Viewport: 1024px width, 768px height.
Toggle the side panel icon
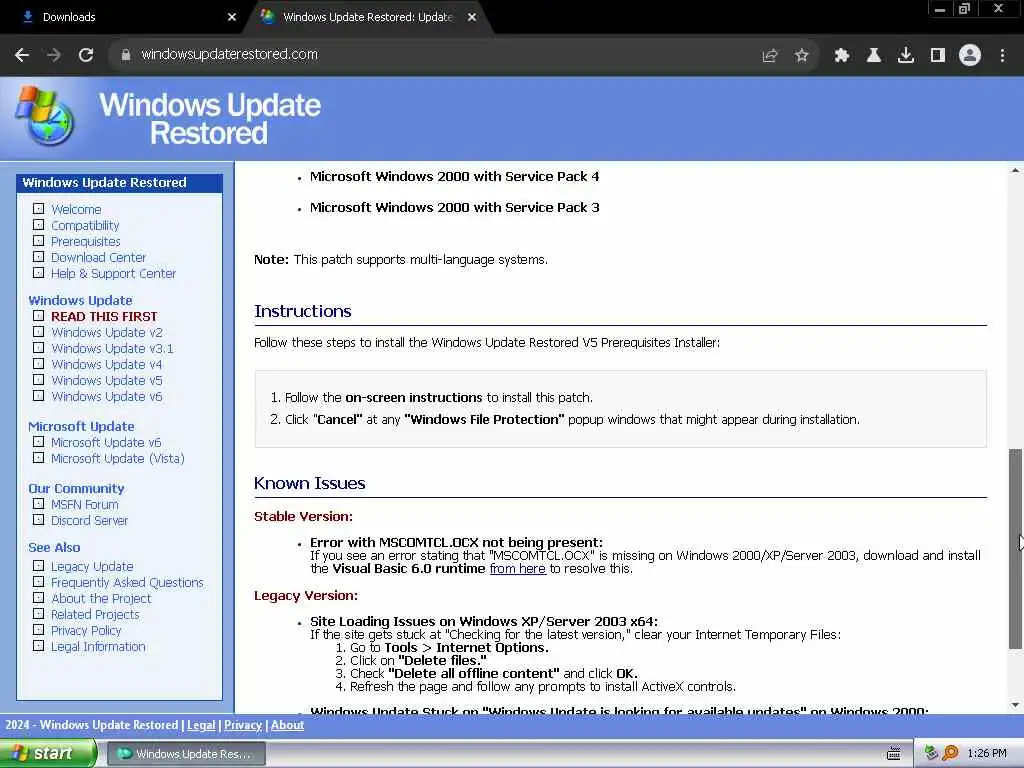pos(938,56)
